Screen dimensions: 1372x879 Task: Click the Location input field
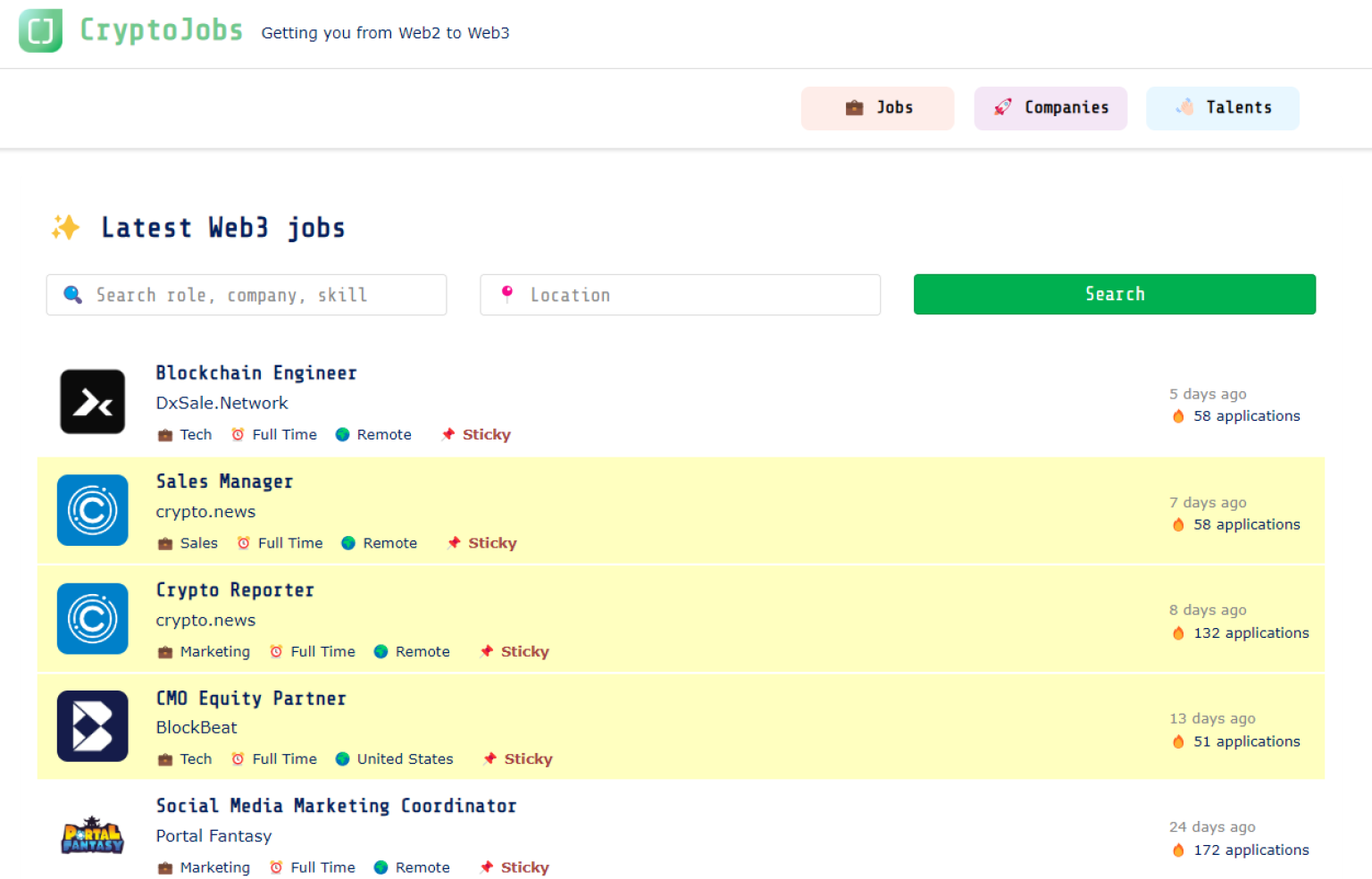click(681, 294)
